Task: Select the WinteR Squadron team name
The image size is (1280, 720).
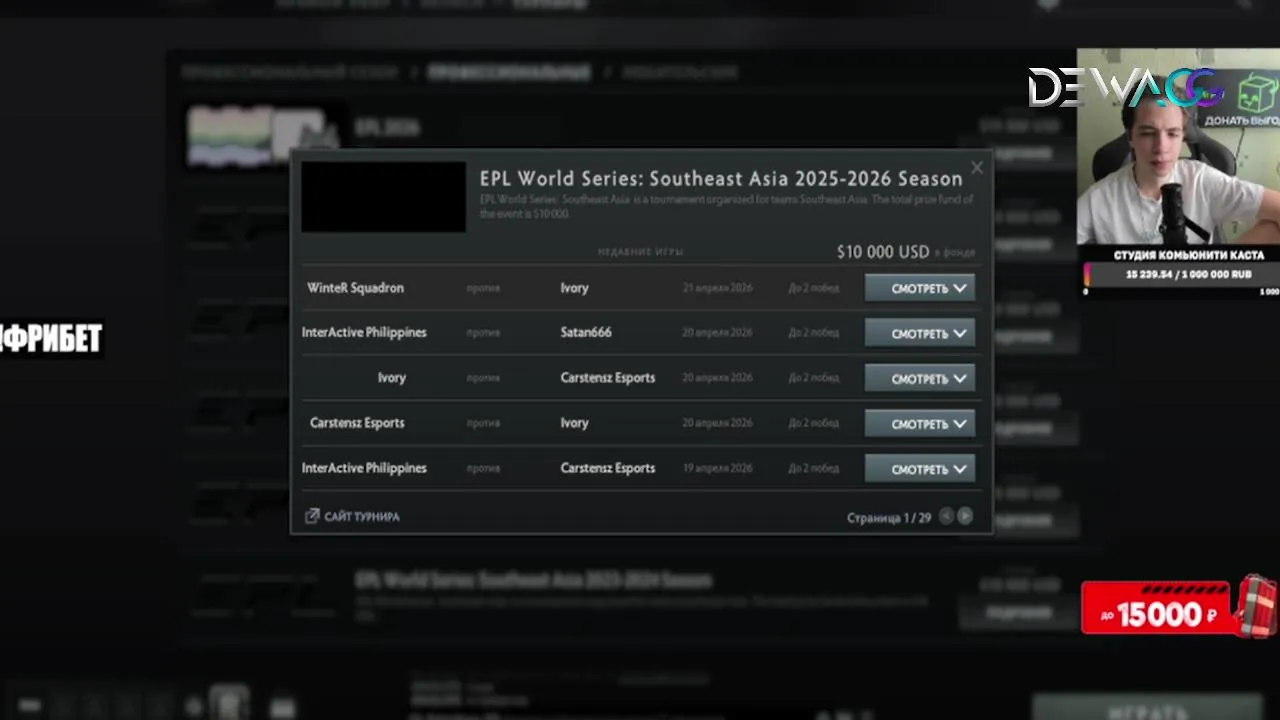Action: 355,288
